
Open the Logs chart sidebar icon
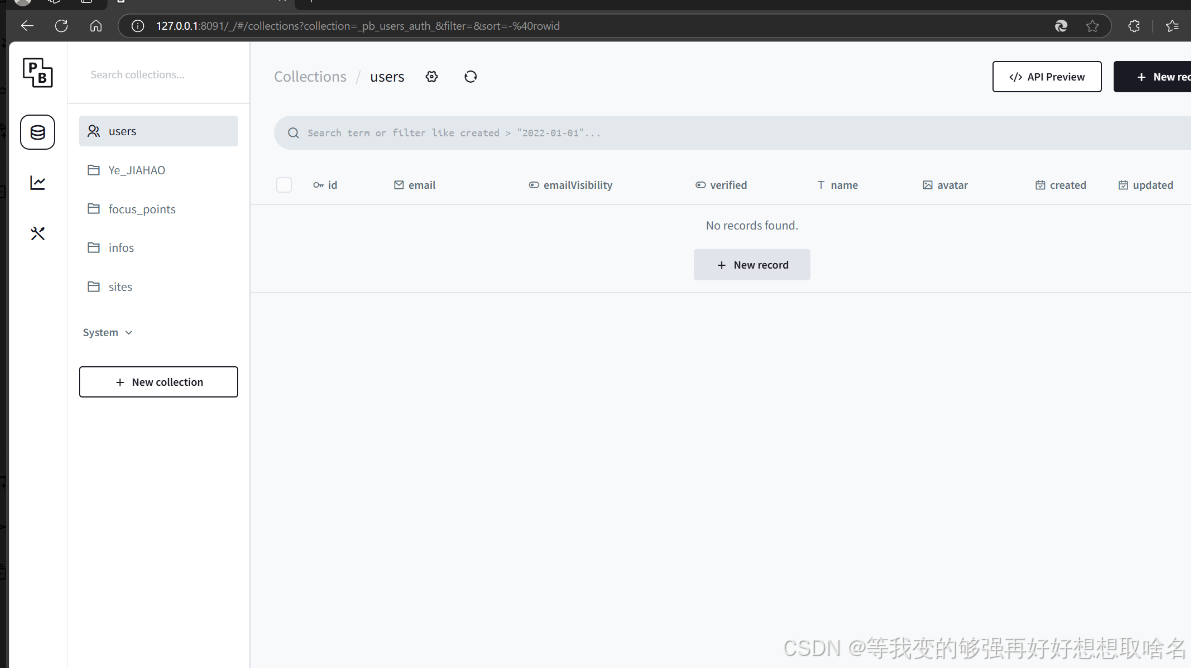point(37,182)
